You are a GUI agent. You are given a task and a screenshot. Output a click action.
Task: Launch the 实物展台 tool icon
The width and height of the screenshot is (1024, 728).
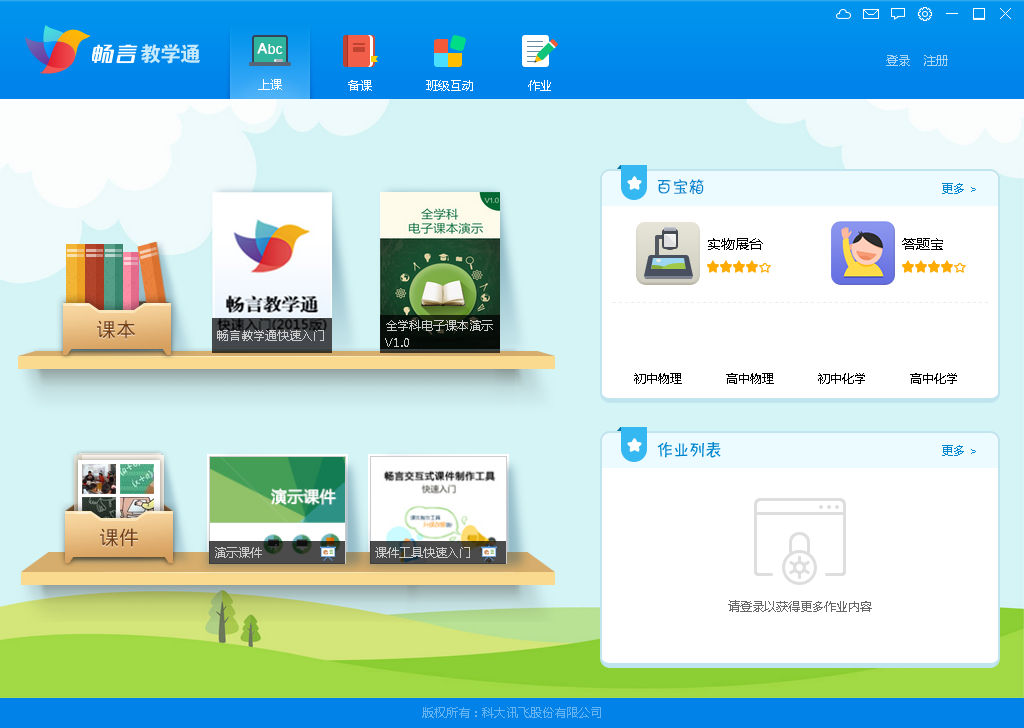point(667,253)
